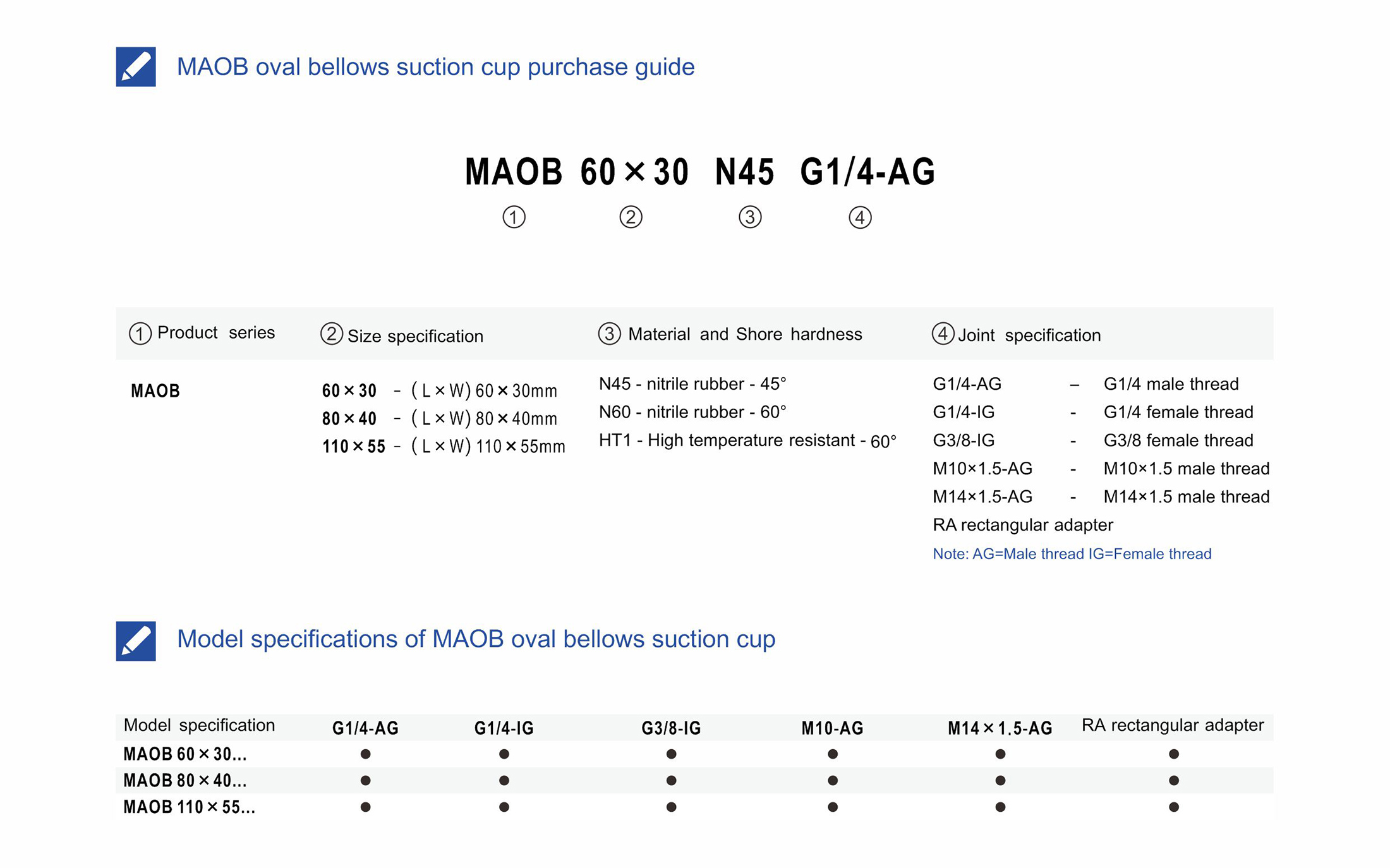Click circled number 1 under MAOB code
This screenshot has width=1390, height=868.
tap(514, 217)
